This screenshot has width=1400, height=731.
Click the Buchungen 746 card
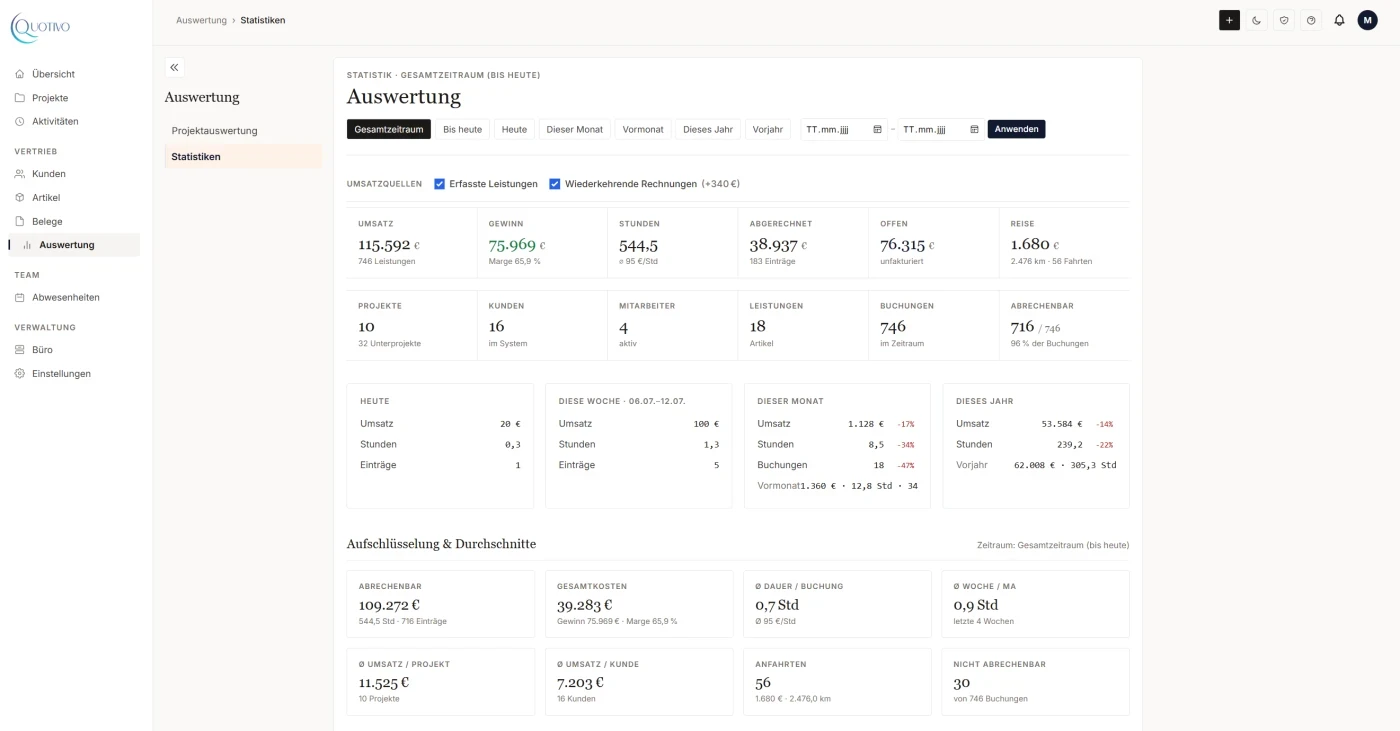933,325
